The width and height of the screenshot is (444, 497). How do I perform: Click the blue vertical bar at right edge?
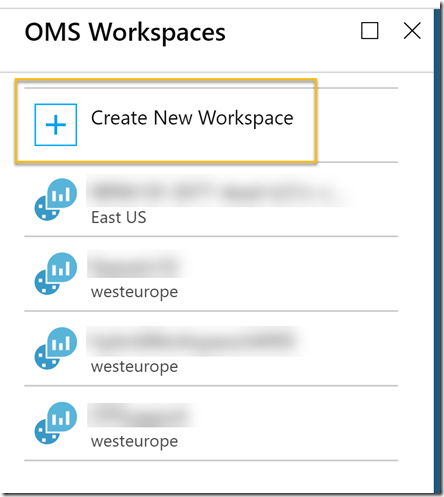(x=437, y=250)
